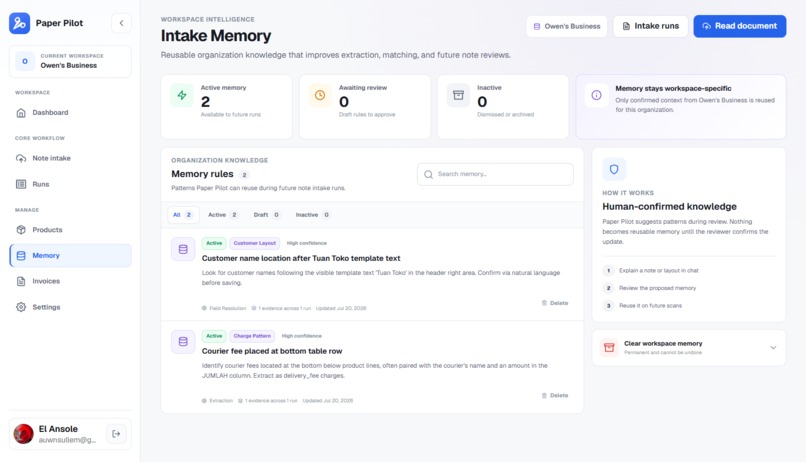Viewport: 806px width, 462px height.
Task: Click step Explain a note or layout in chat
Action: 658,270
